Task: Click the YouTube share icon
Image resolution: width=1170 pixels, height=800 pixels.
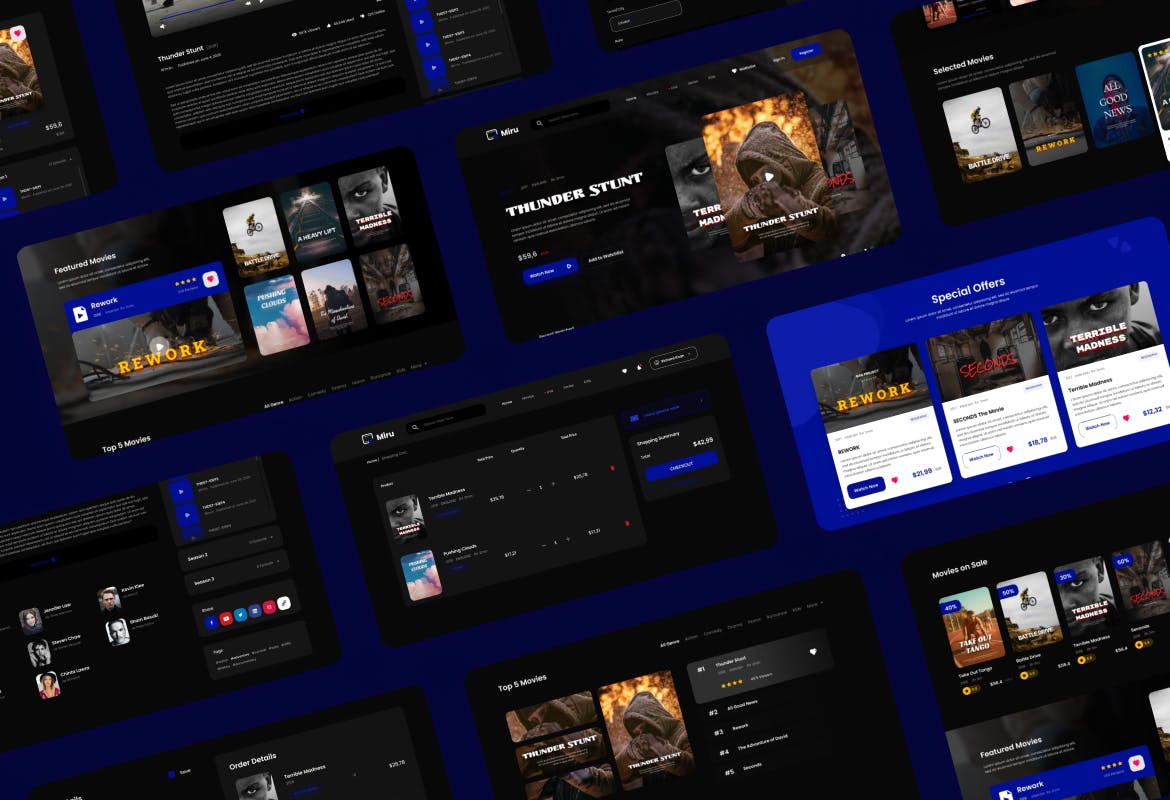Action: [x=226, y=618]
